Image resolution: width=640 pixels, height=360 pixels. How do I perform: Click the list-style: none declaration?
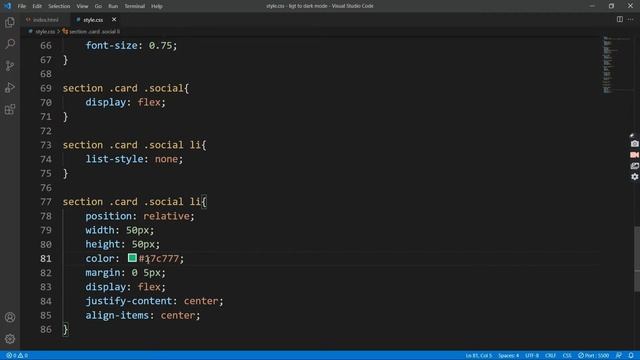(134, 159)
